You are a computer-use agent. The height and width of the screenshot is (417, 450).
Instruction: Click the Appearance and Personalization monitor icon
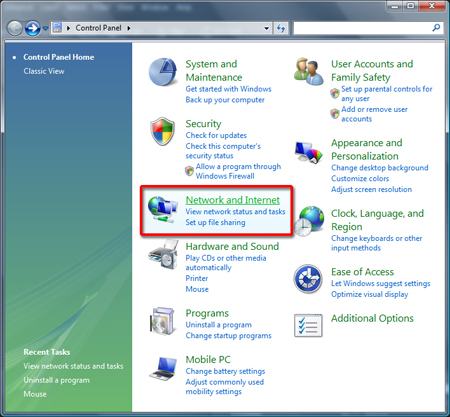coord(309,152)
